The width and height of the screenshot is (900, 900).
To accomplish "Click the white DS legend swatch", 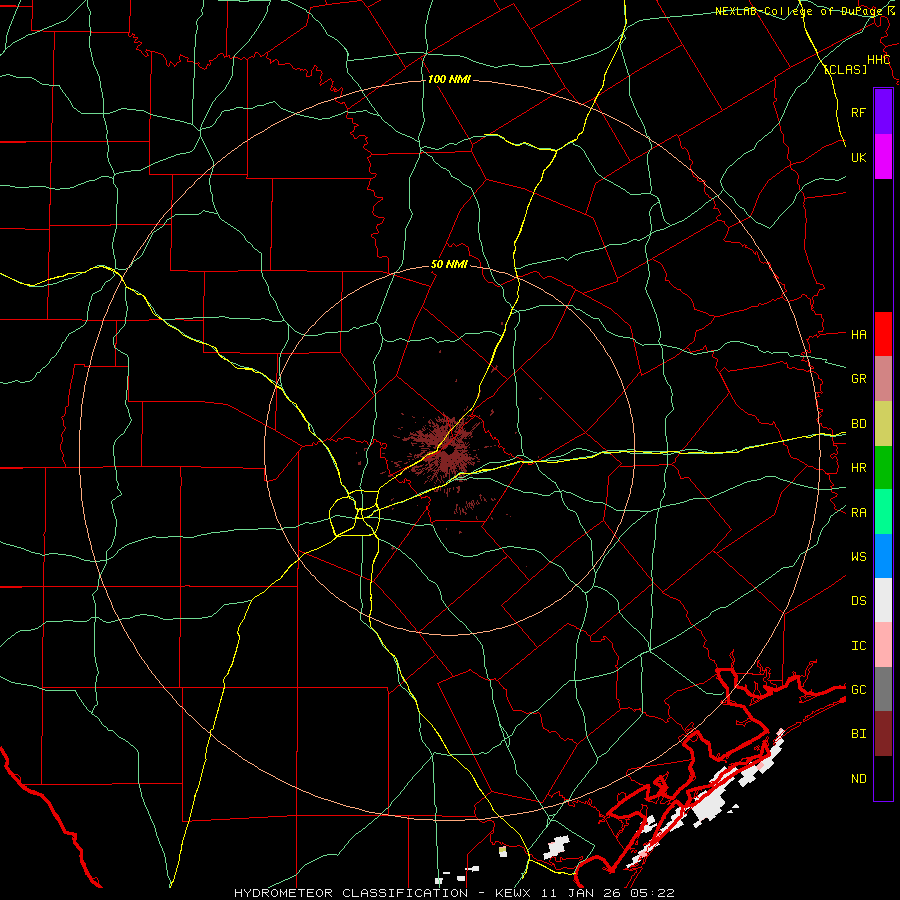I will 883,600.
